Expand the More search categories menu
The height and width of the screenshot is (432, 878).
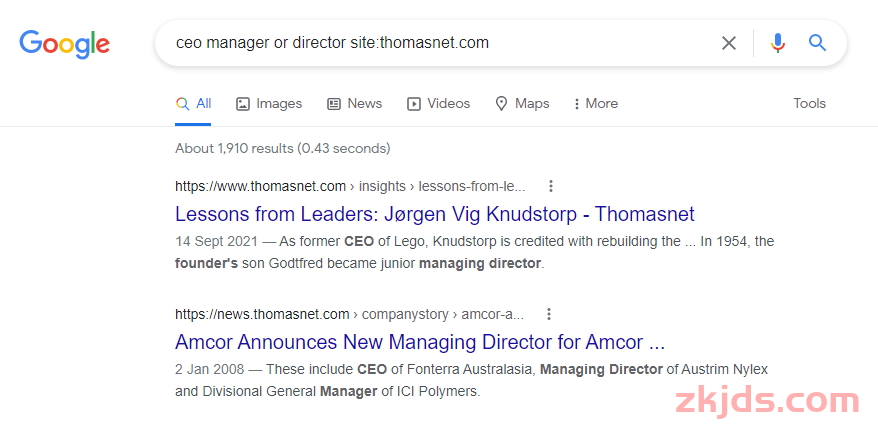pyautogui.click(x=596, y=104)
